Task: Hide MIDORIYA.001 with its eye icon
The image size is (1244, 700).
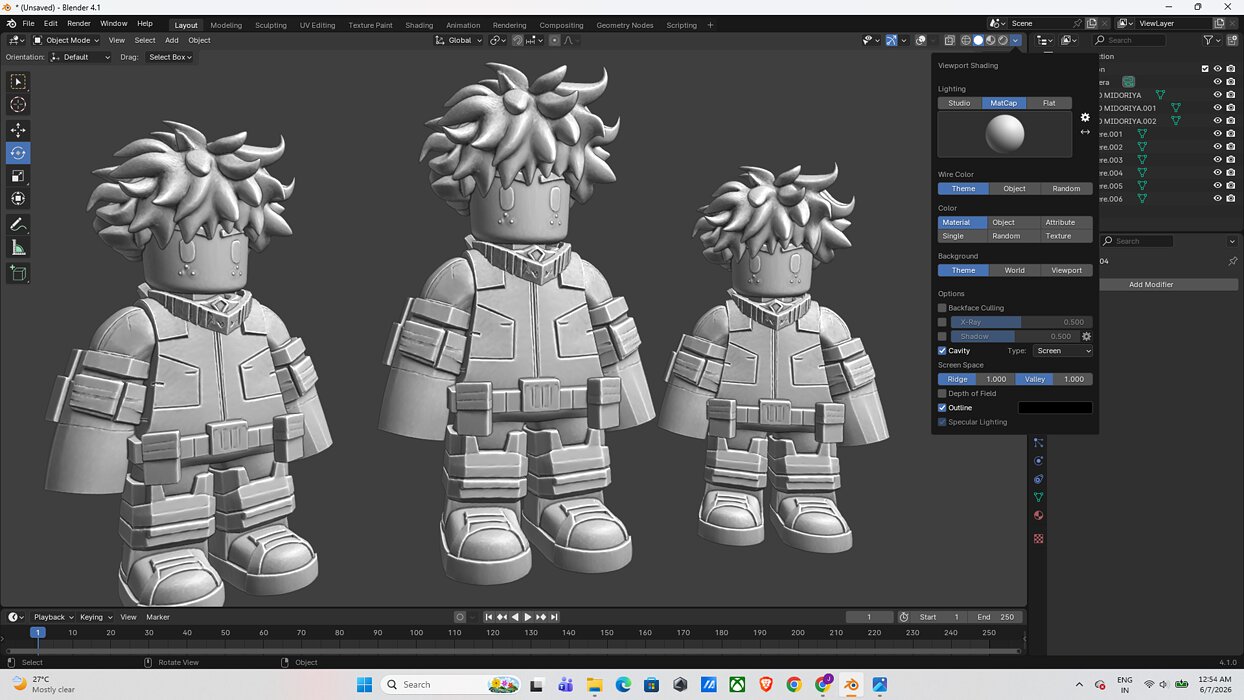Action: tap(1218, 108)
